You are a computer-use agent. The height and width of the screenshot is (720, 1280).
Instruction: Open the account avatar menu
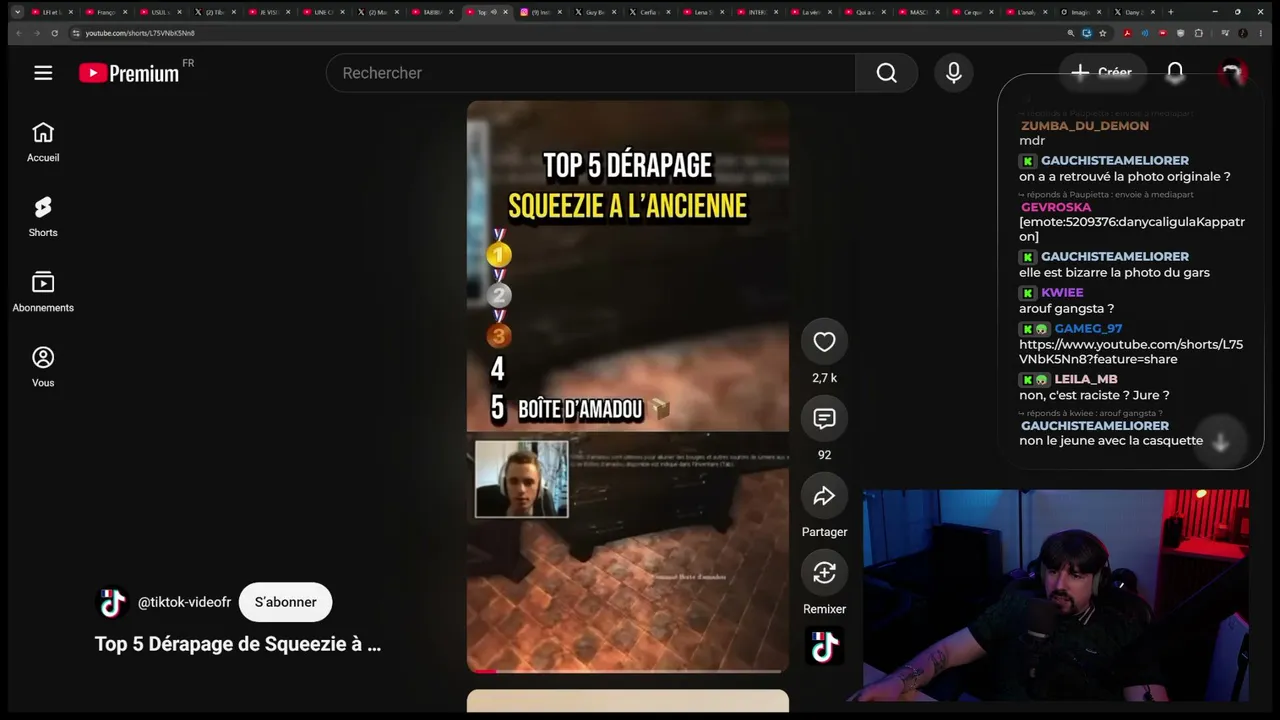[x=1232, y=72]
